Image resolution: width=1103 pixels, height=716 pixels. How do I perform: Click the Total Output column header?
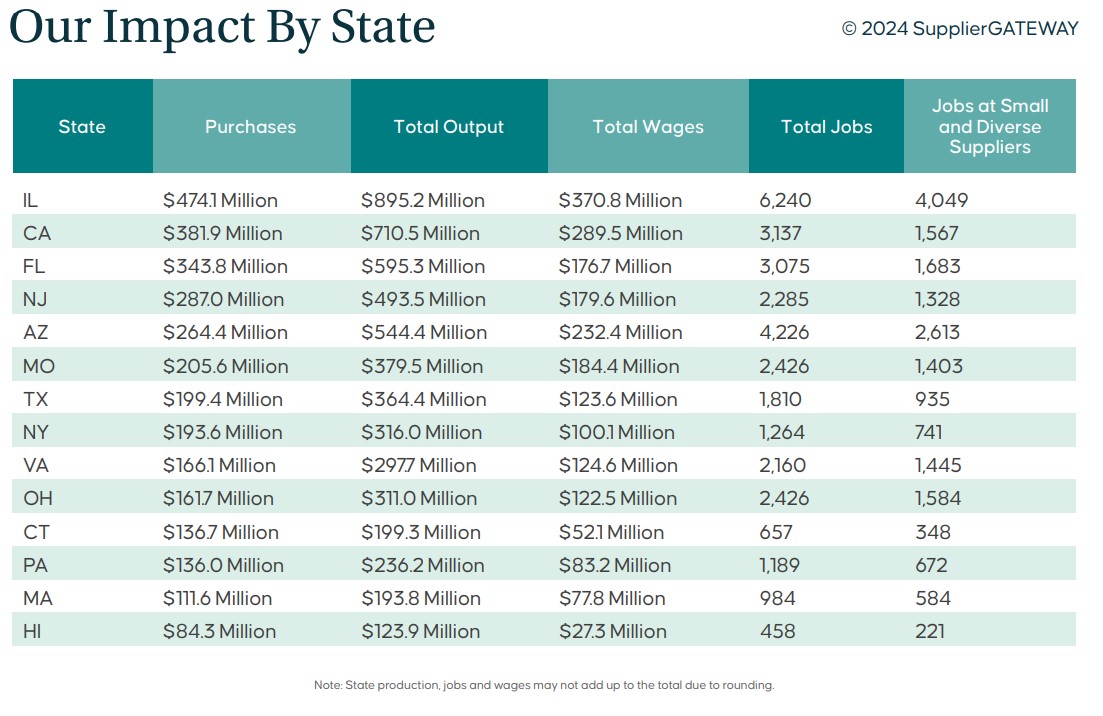449,127
